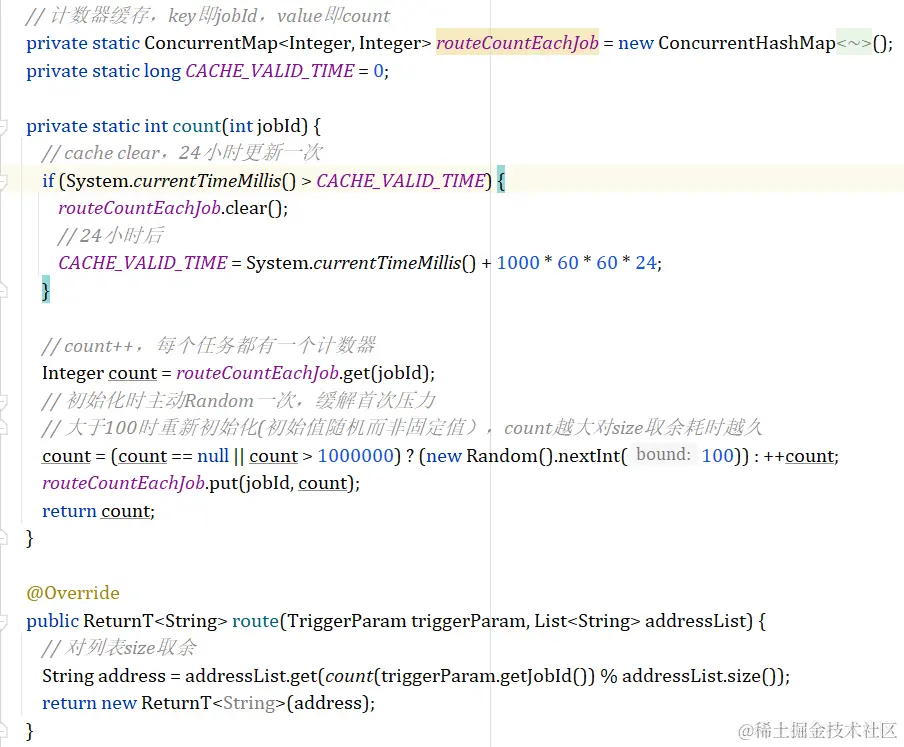Click TriggerParam type in route signature
The height and width of the screenshot is (747, 904).
pos(346,621)
